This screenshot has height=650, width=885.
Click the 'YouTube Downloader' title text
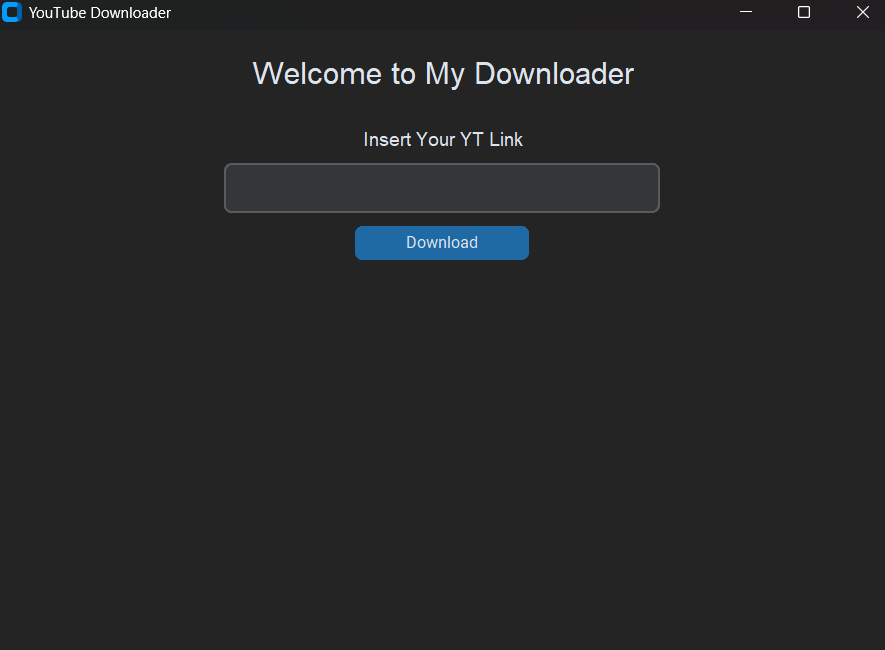coord(100,13)
